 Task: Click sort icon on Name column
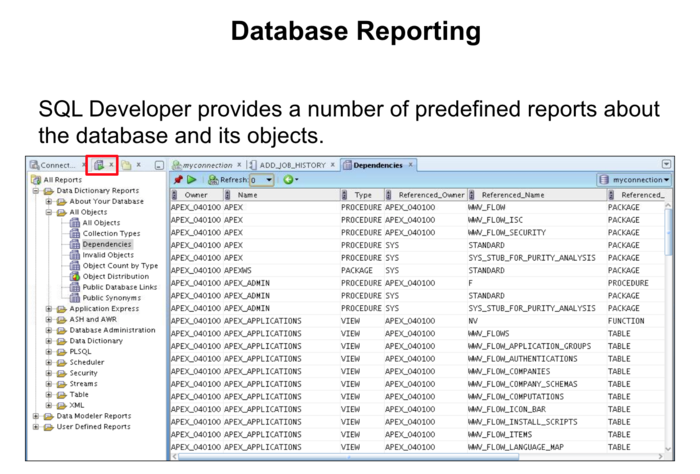227,195
